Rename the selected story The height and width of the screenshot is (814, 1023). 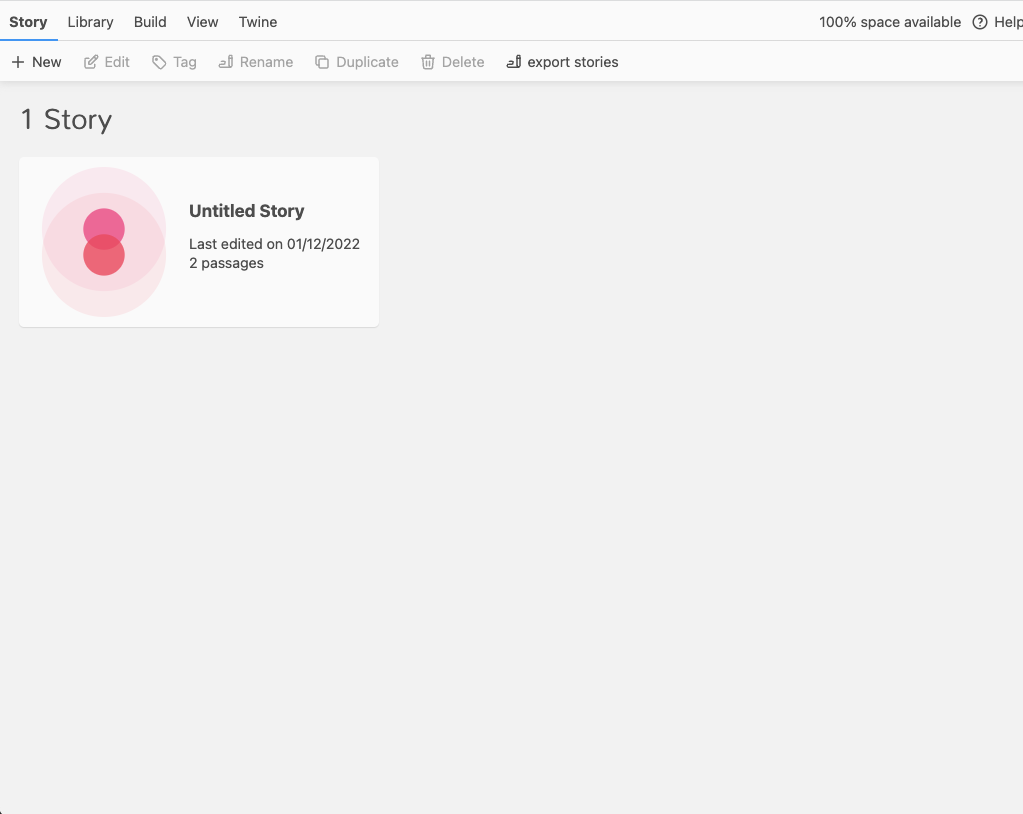(256, 62)
